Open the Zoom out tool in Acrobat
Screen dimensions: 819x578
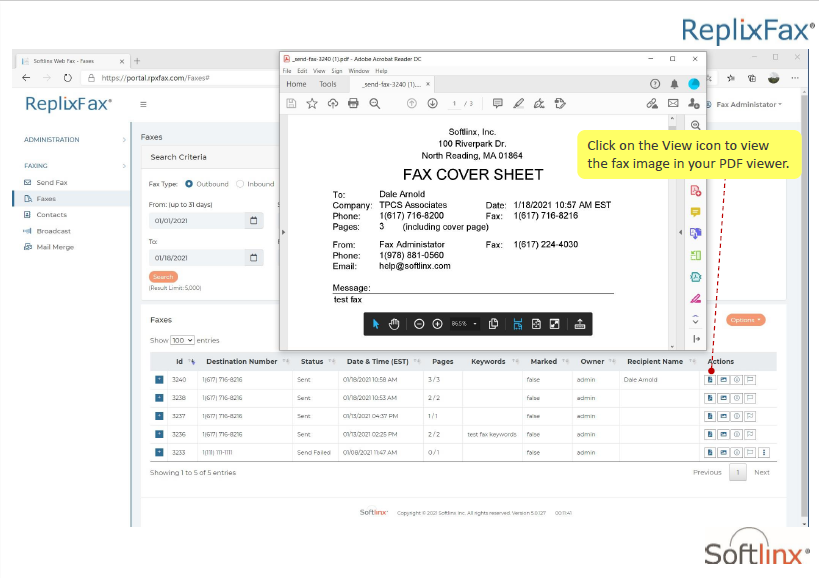[x=375, y=104]
